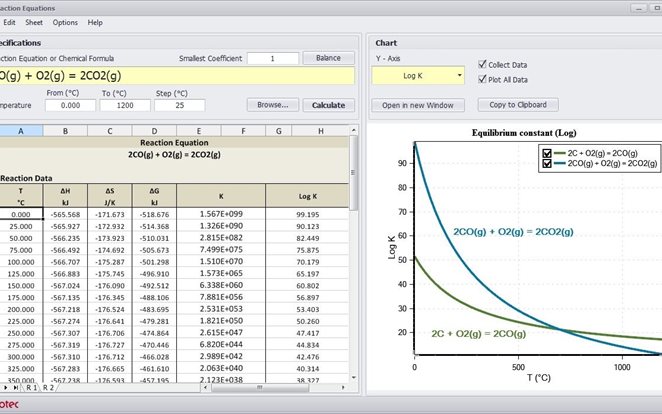Switch to the R 2 sheet tab
662x414 pixels.
48,387
